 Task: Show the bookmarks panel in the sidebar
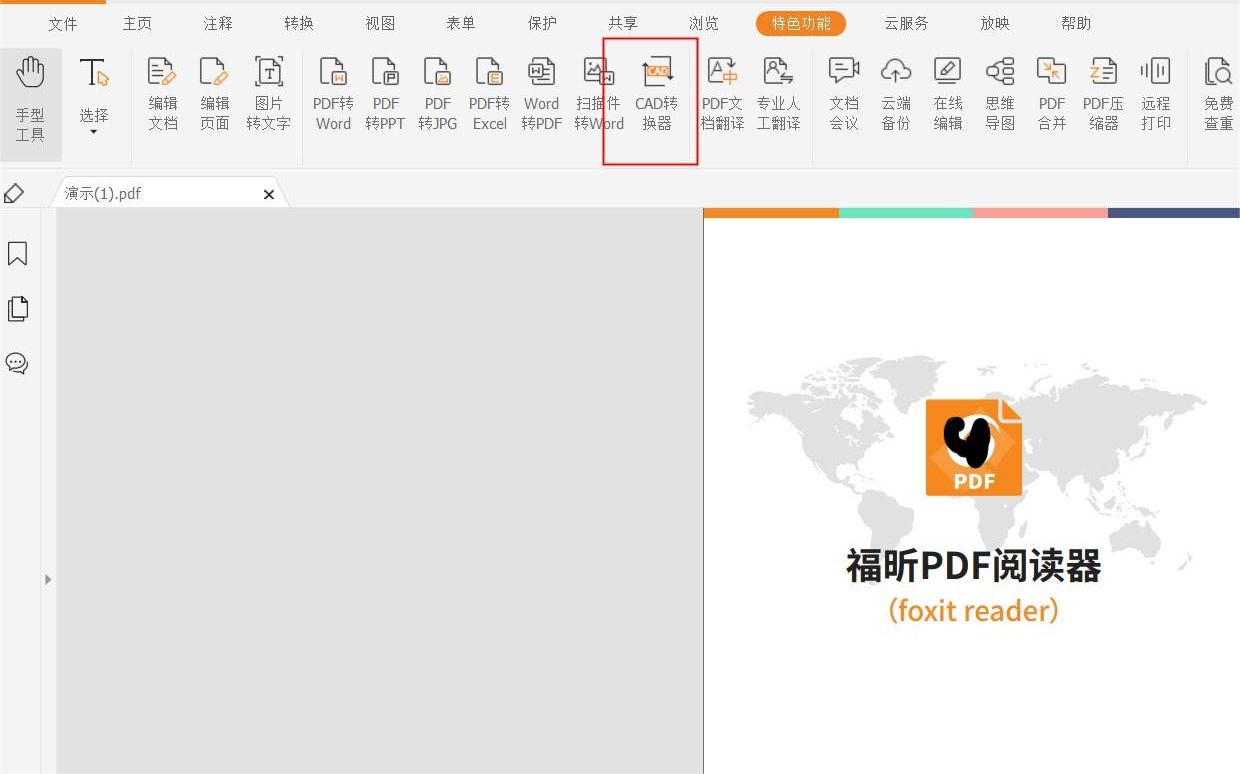17,254
